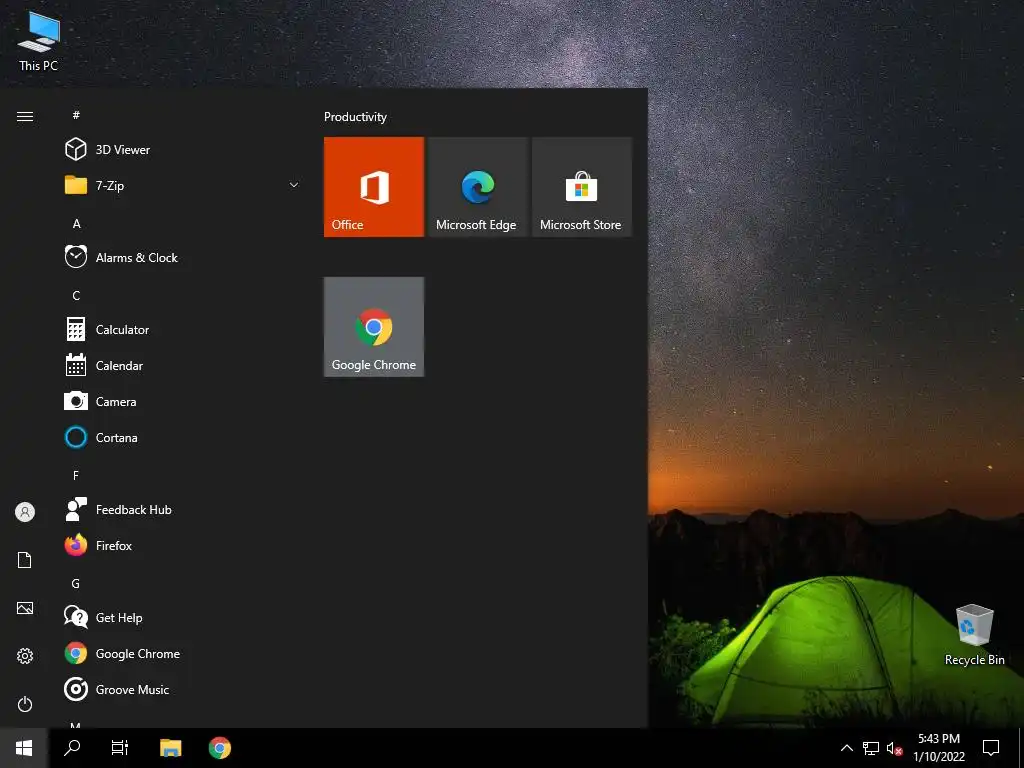Launch Chrome from the taskbar
Image resolution: width=1024 pixels, height=768 pixels.
[x=219, y=748]
